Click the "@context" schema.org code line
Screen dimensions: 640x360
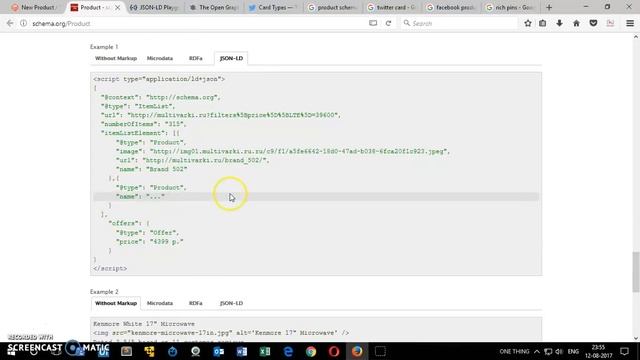(160, 97)
